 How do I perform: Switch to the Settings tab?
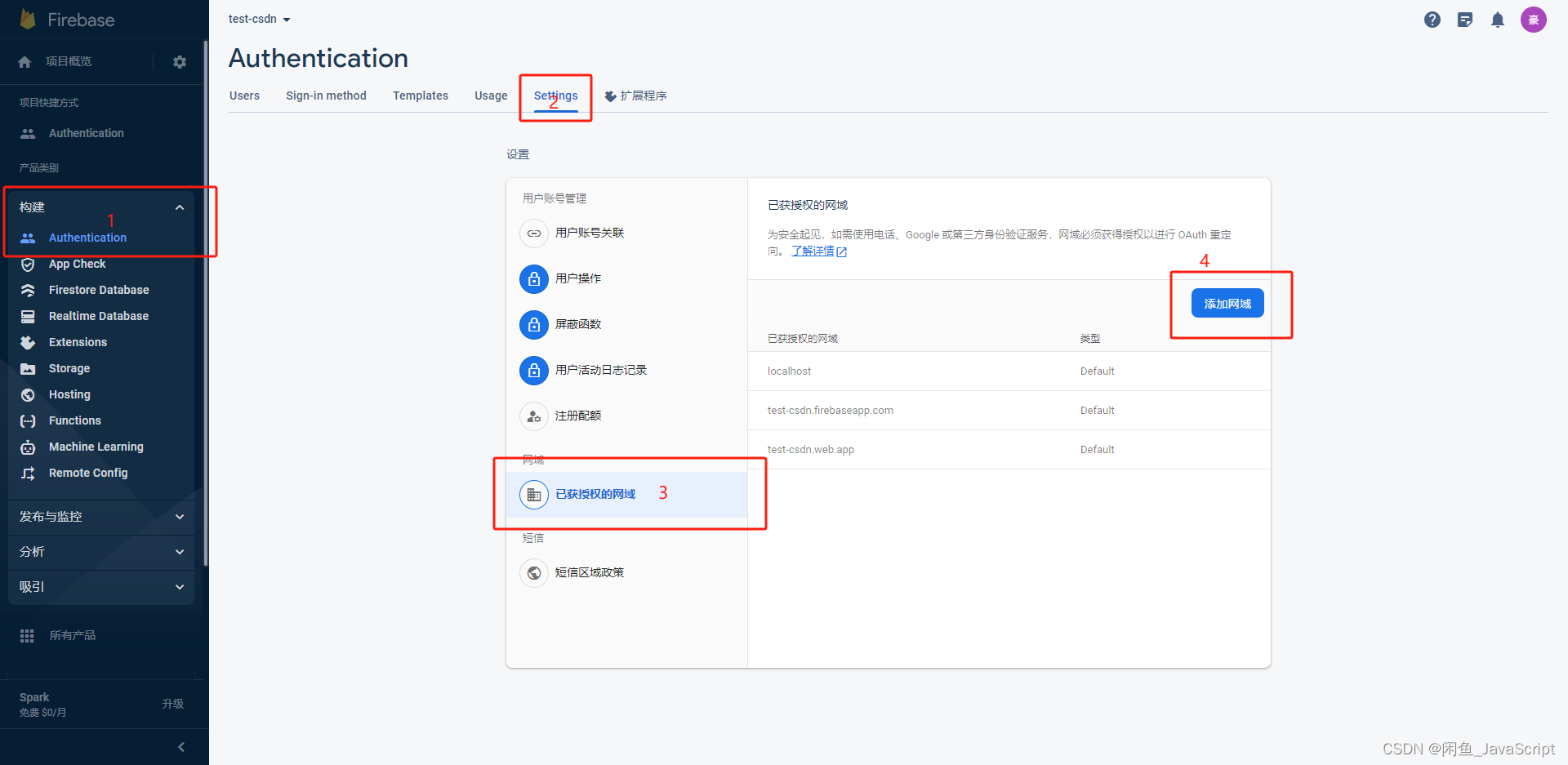tap(556, 96)
